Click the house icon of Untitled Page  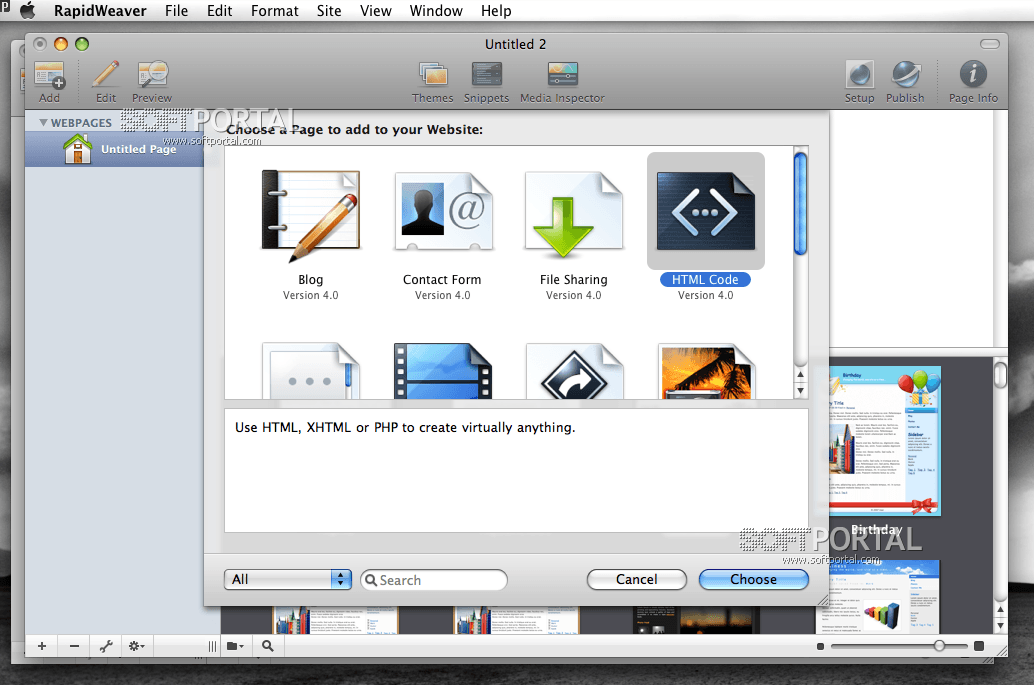[78, 149]
